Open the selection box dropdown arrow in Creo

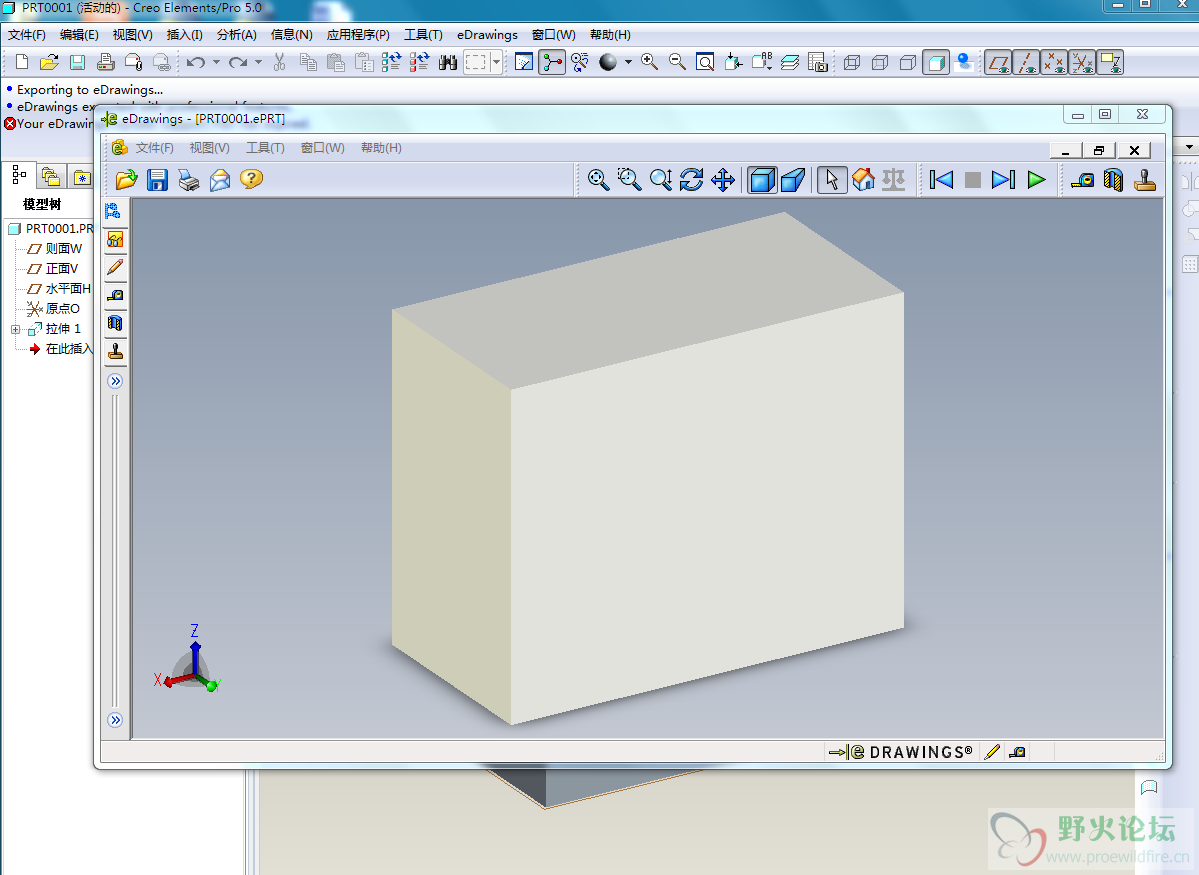[497, 62]
